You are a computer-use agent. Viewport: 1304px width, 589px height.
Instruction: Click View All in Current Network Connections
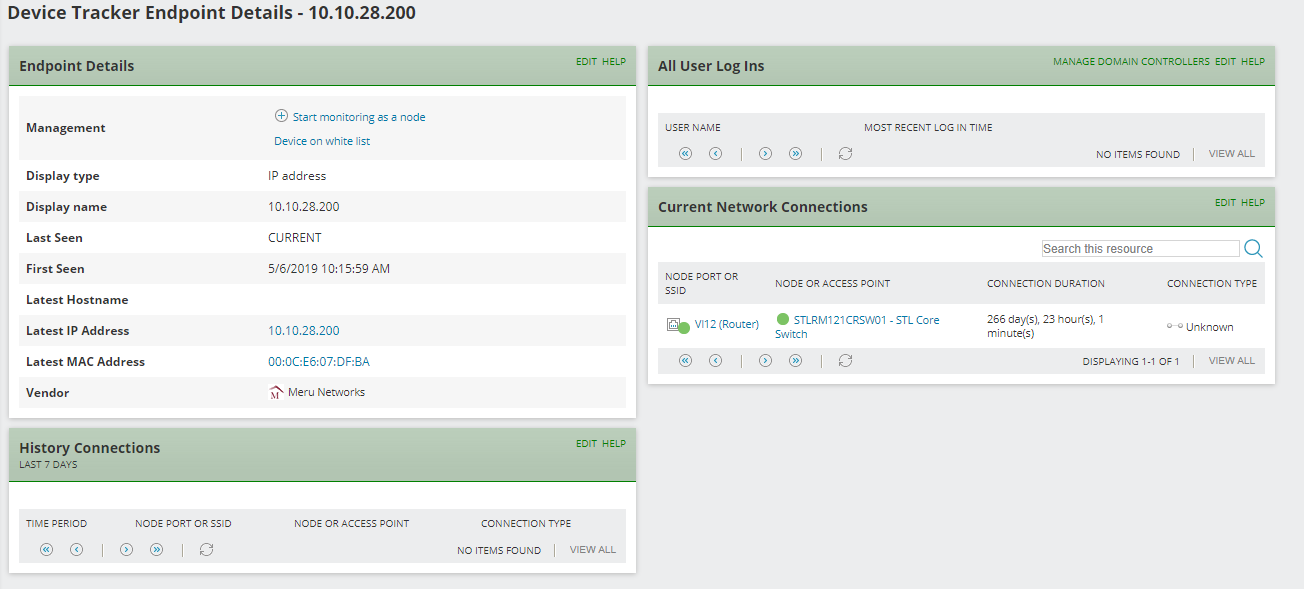tap(1231, 361)
